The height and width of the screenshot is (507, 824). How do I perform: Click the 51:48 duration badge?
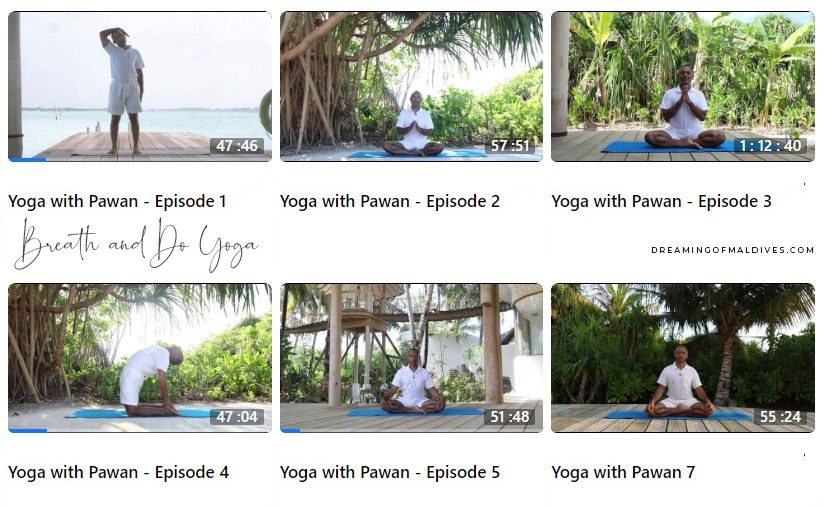(x=509, y=417)
